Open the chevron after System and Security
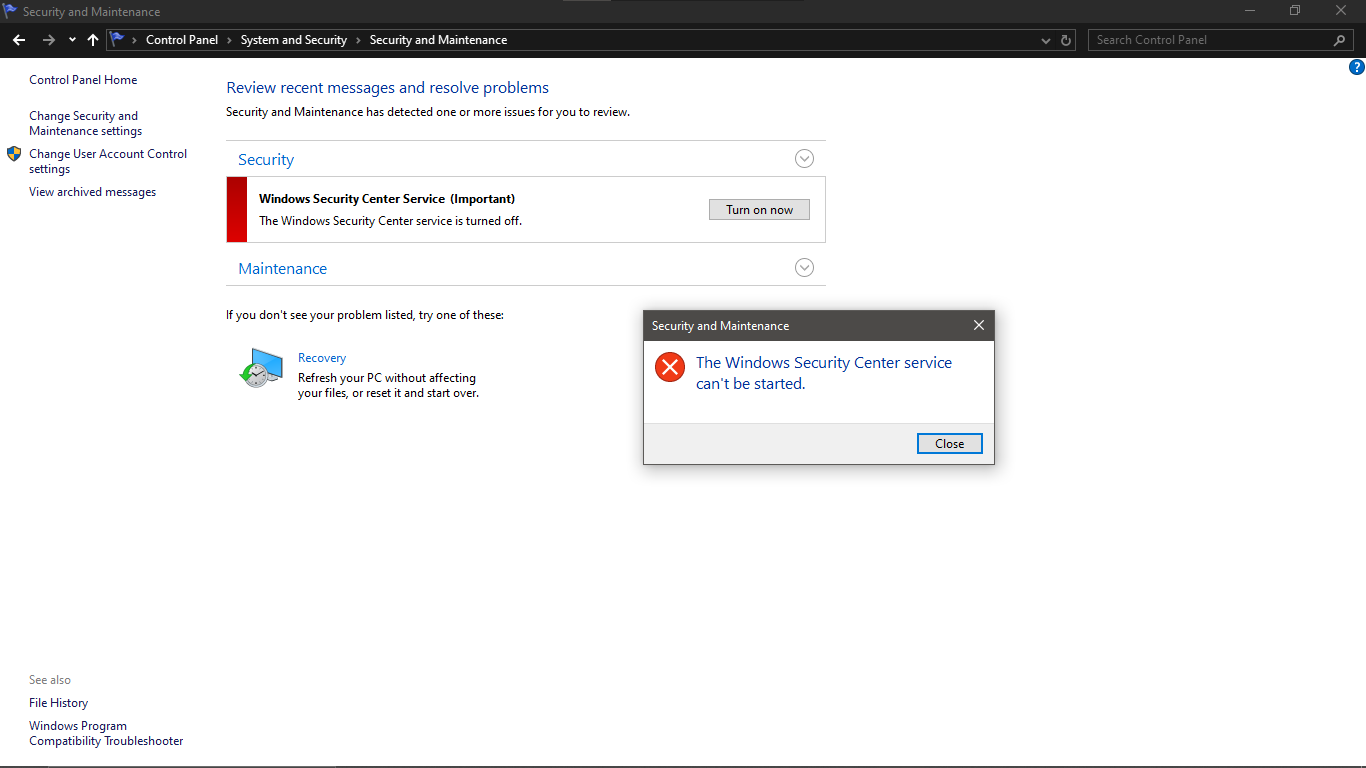The width and height of the screenshot is (1366, 768). [358, 40]
